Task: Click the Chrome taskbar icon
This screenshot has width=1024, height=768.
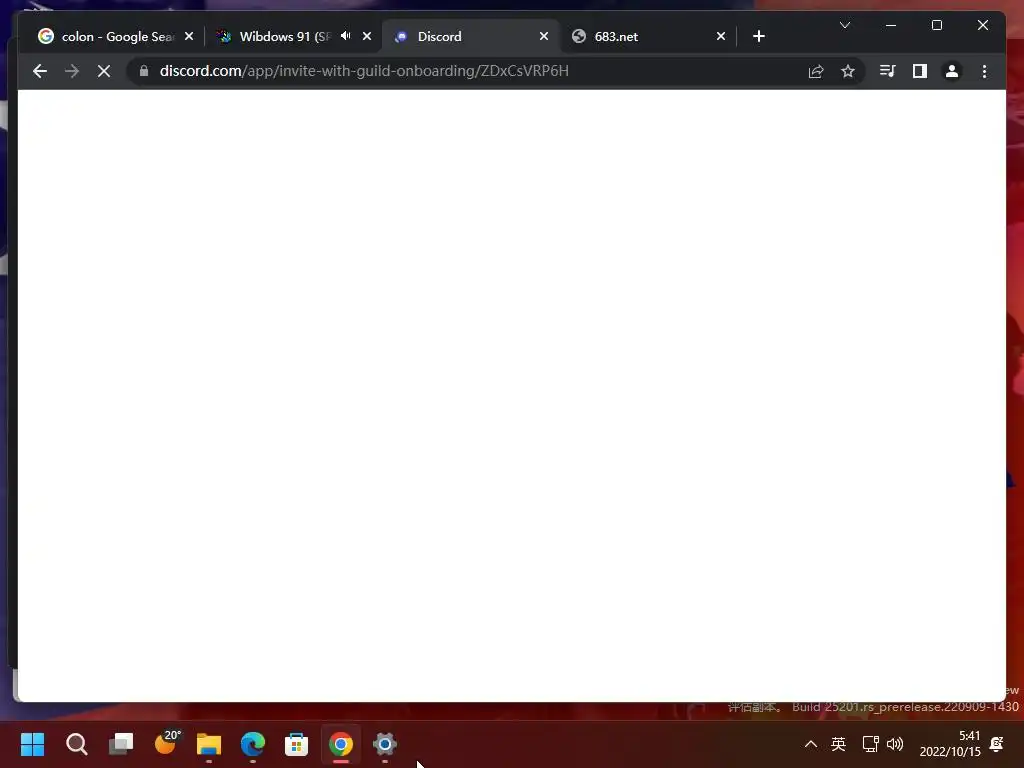Action: 340,744
